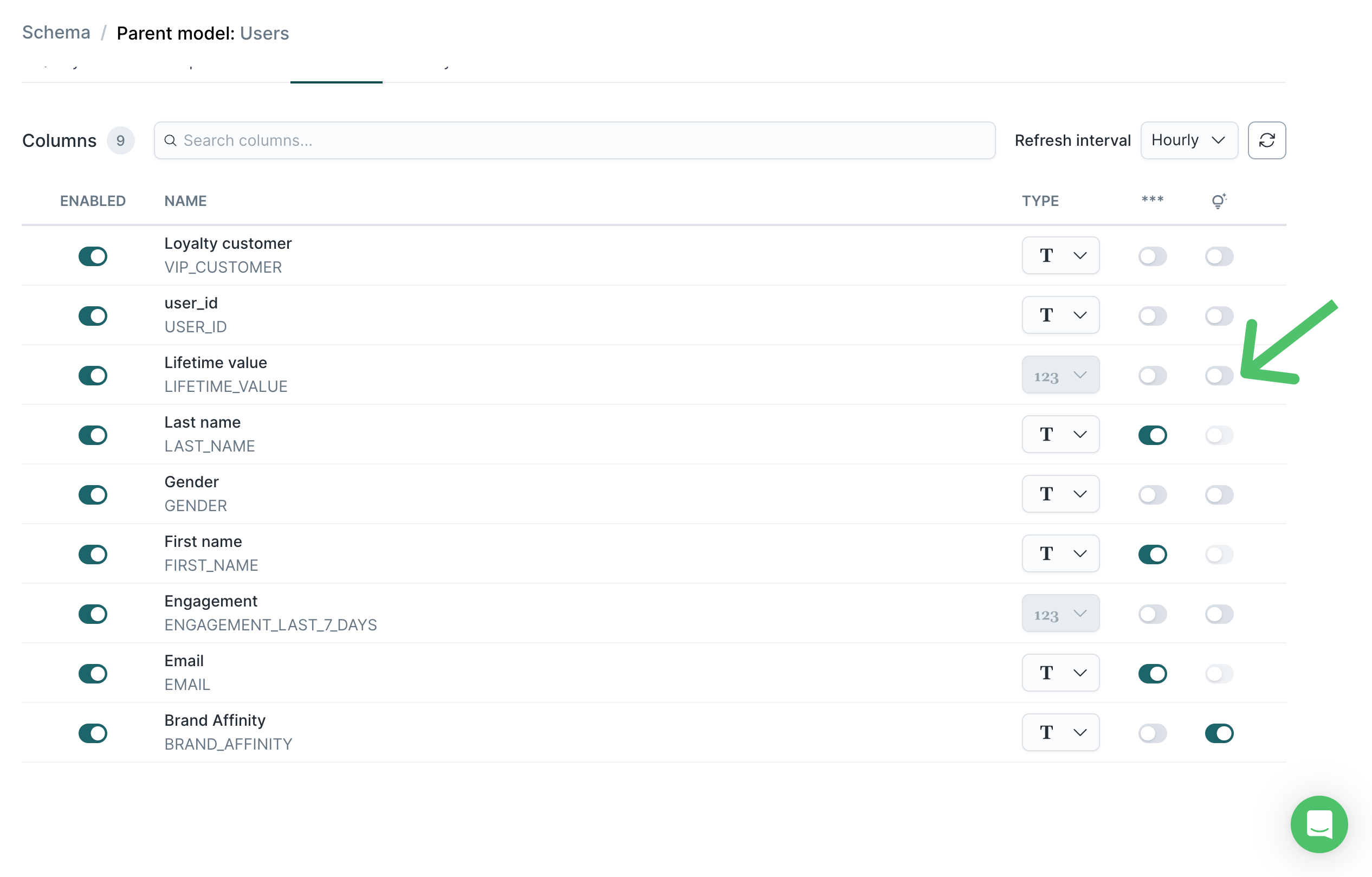Click the refresh columns icon button
1372x877 pixels.
1266,140
